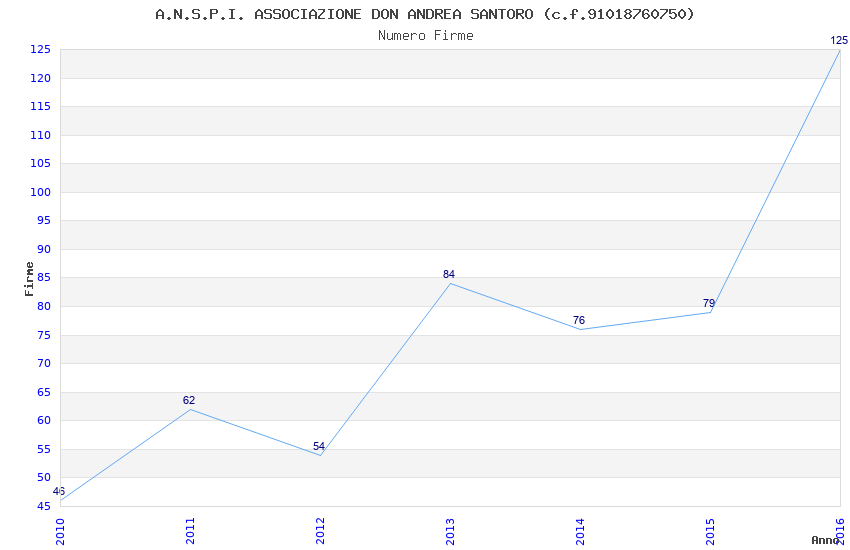Click the 62 data label at 2011
This screenshot has width=850, height=550.
pos(189,400)
